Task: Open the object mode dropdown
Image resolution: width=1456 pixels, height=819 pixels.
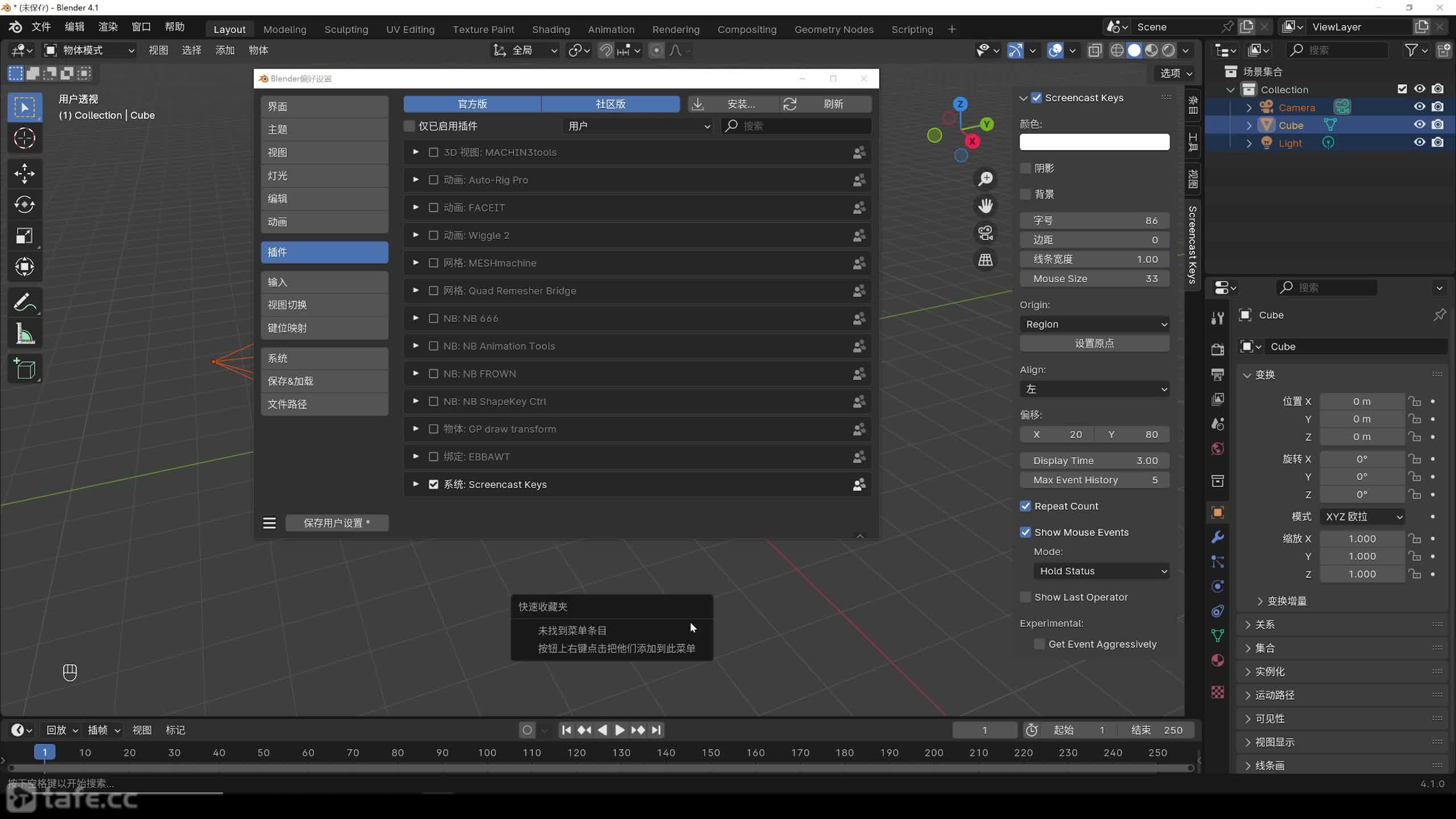Action: (x=89, y=51)
